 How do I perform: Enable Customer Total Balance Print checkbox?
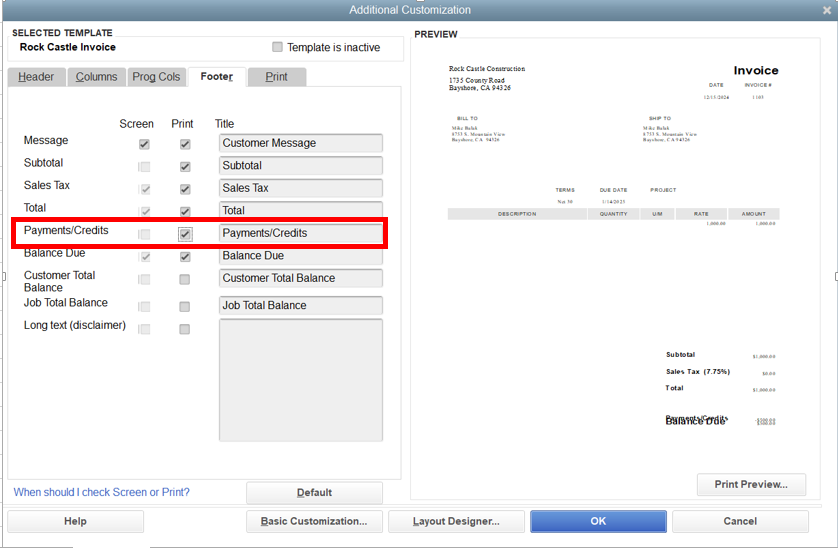[x=185, y=279]
